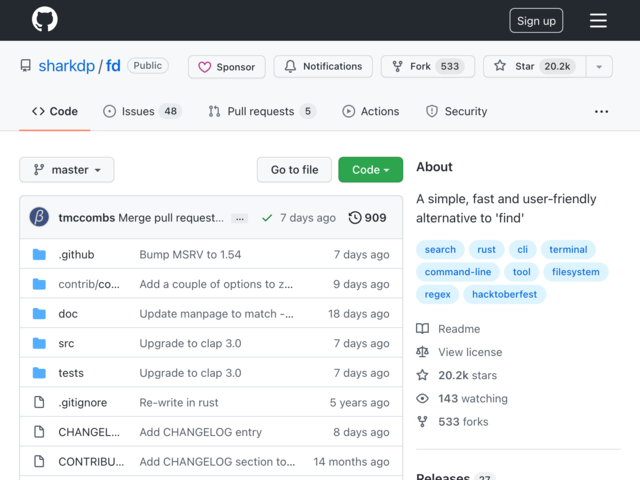Viewport: 640px width, 480px height.
Task: Select the rust topic tag
Action: click(486, 249)
